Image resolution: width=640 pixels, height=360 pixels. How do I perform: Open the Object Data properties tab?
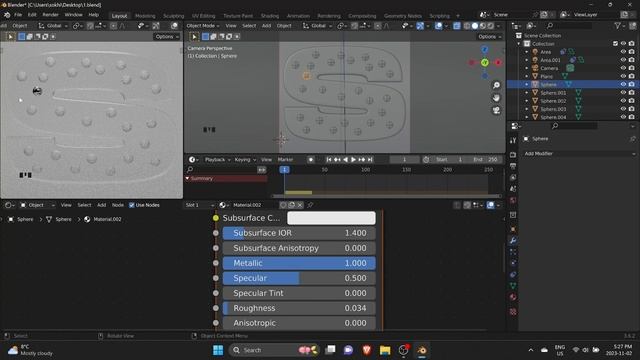pos(513,286)
